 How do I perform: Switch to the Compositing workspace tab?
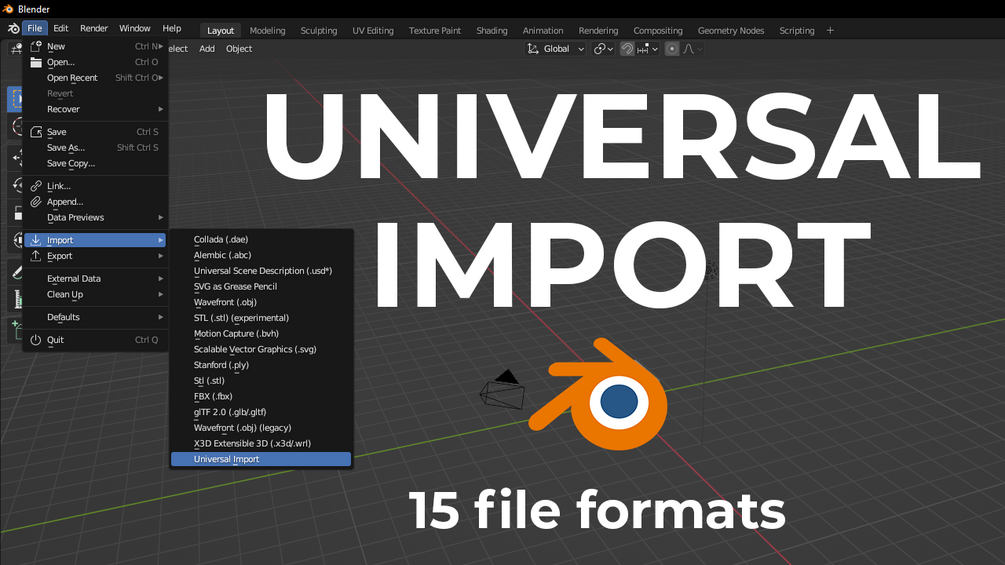pos(658,31)
